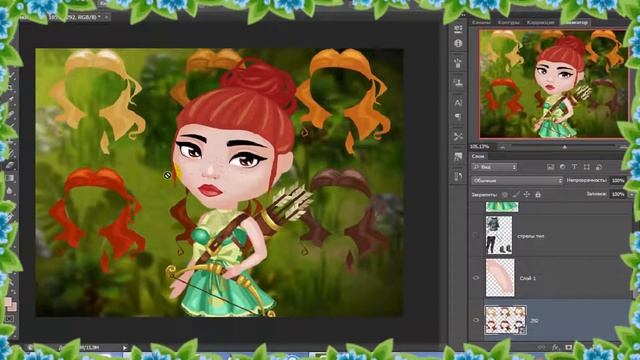Open the Brush Presets panel icon

click(x=458, y=63)
